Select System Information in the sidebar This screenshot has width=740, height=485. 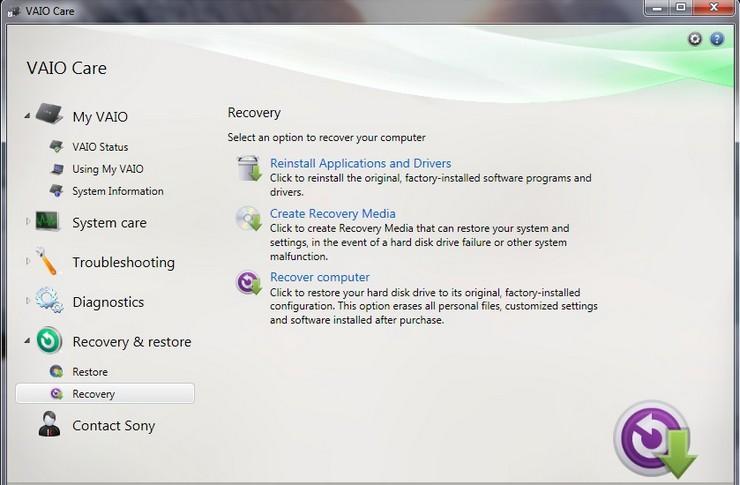(x=118, y=191)
